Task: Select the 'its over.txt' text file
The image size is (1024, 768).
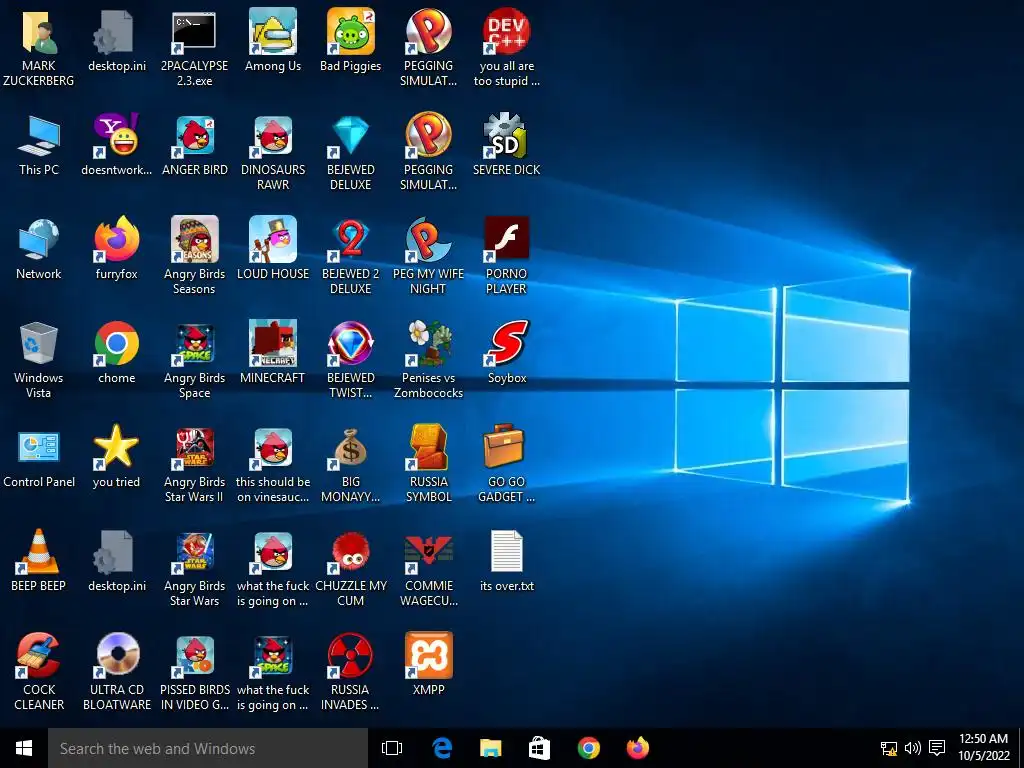Action: tap(506, 551)
